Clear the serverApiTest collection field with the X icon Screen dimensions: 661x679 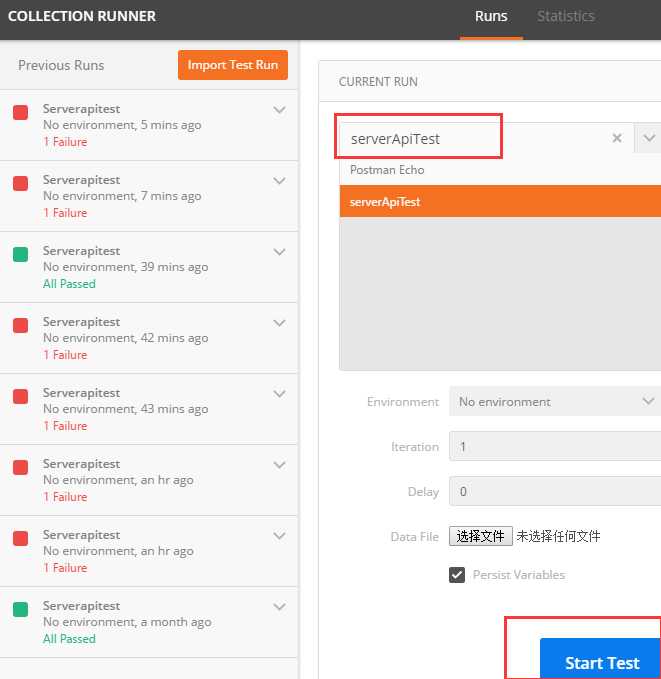tap(617, 138)
